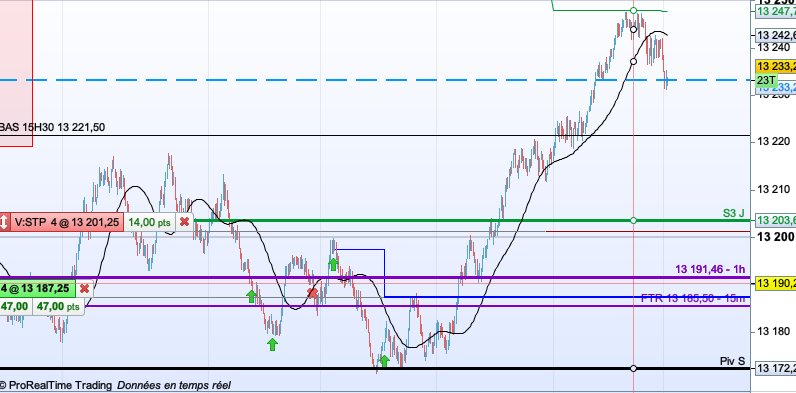The height and width of the screenshot is (393, 796).
Task: Click the circle handle on the S3 J line
Action: point(633,220)
